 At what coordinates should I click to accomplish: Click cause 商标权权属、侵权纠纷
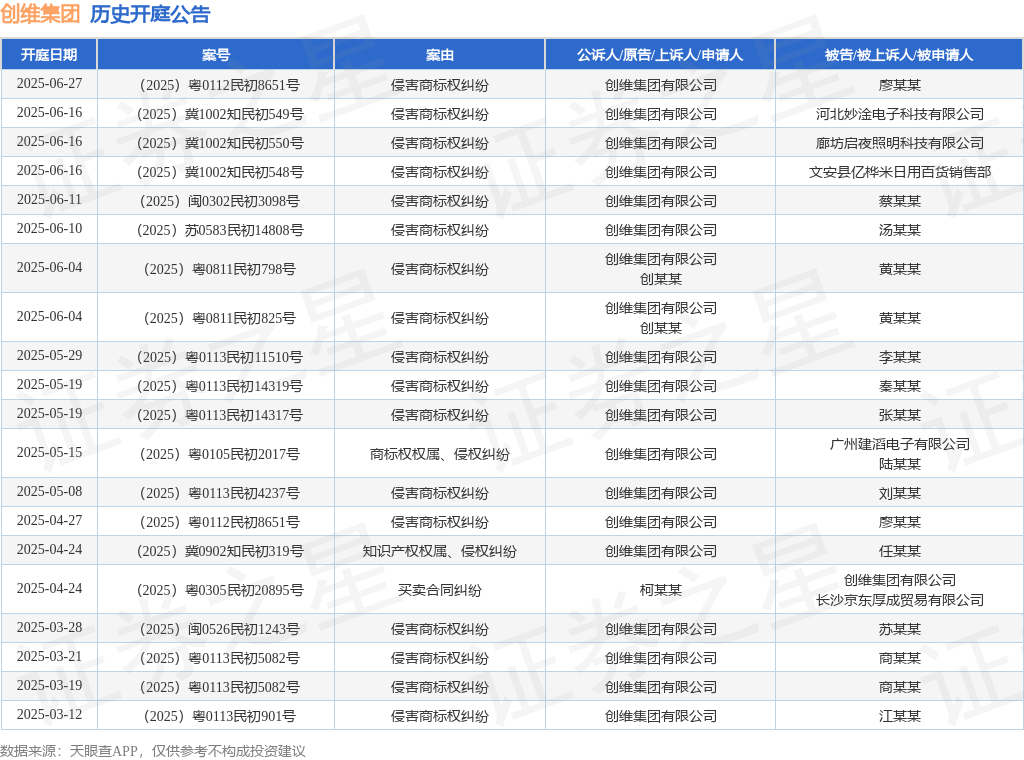(x=440, y=454)
